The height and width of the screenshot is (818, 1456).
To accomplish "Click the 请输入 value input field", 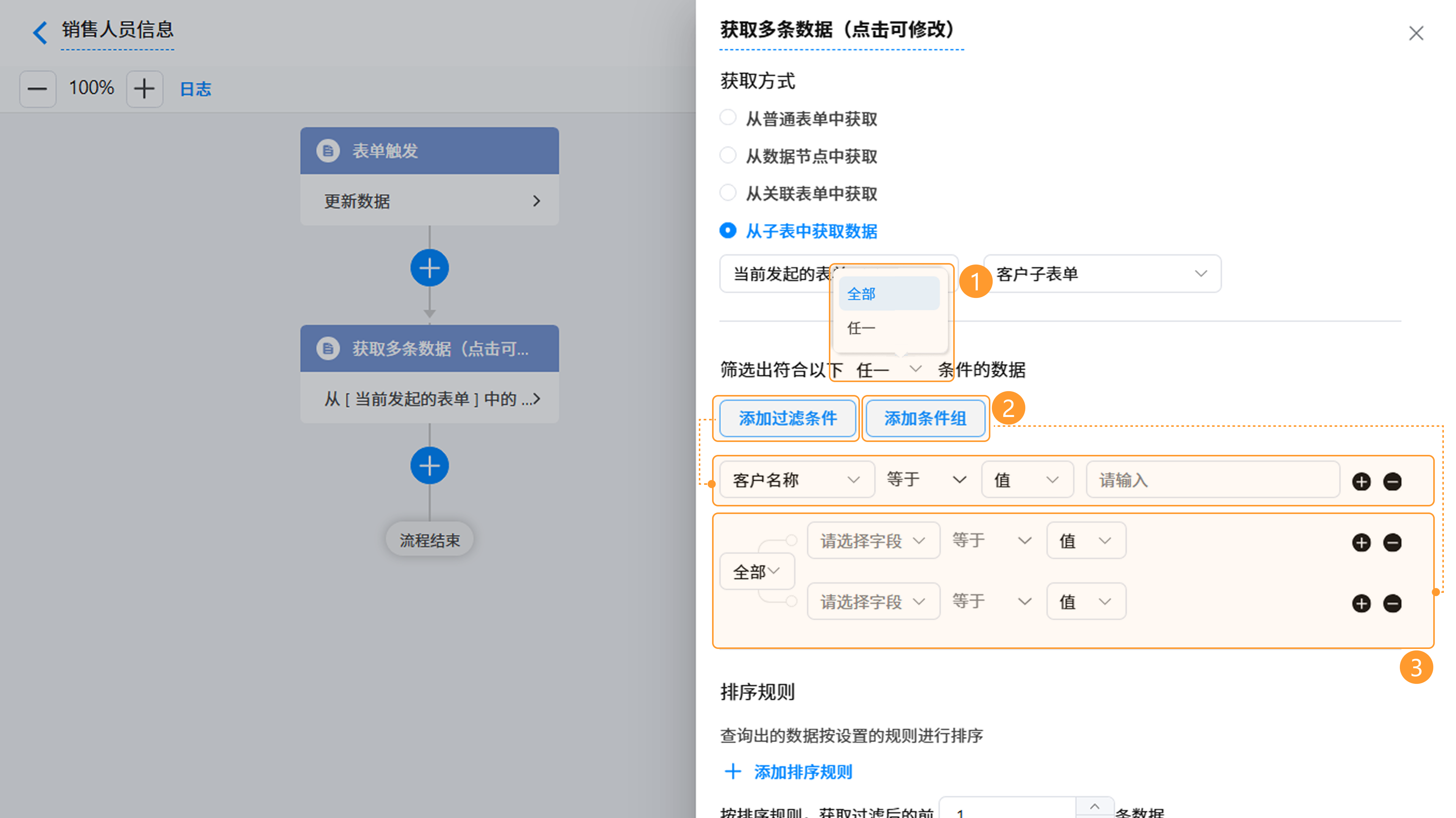I will click(x=1213, y=480).
